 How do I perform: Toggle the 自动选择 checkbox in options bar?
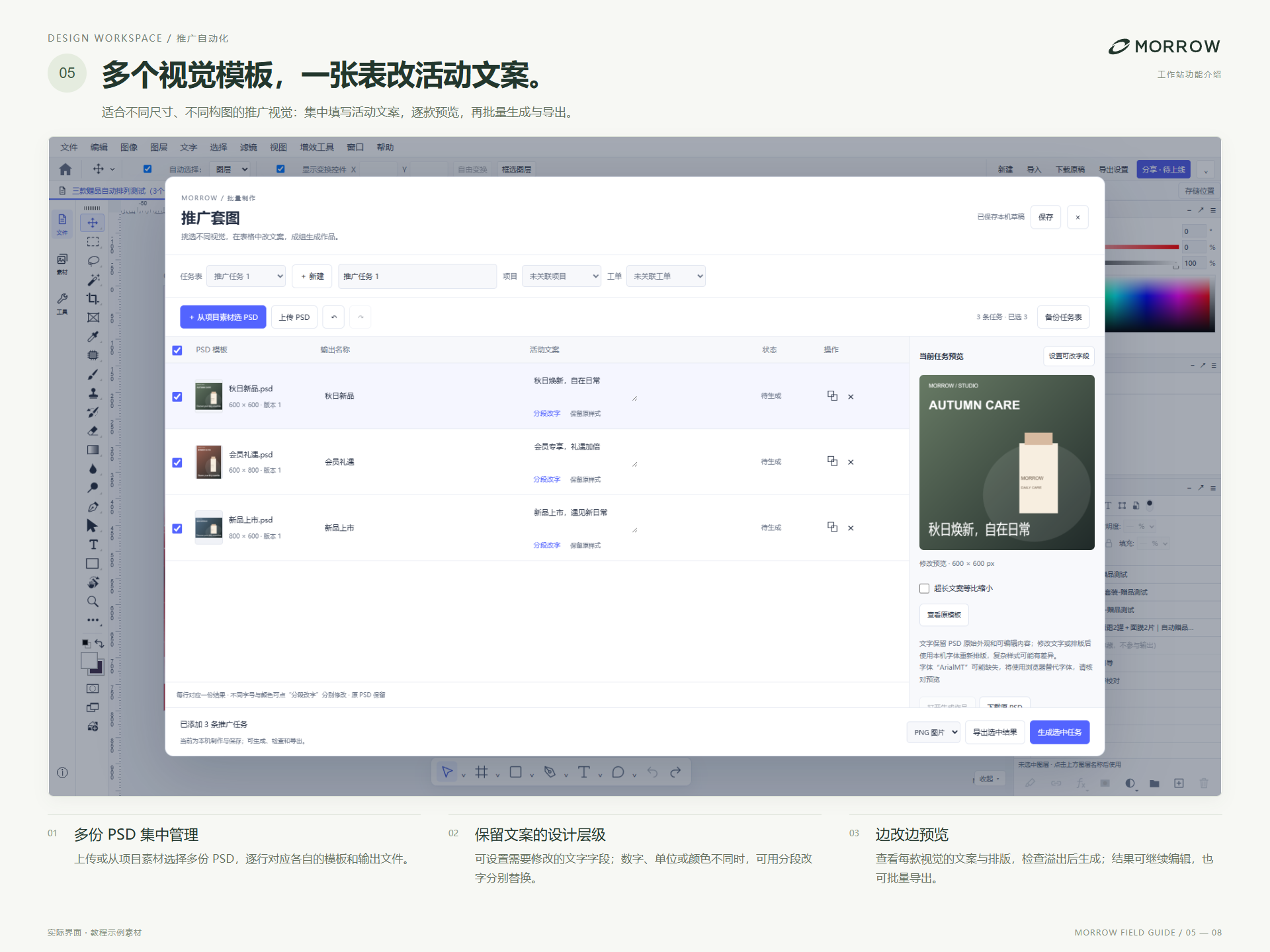[148, 169]
